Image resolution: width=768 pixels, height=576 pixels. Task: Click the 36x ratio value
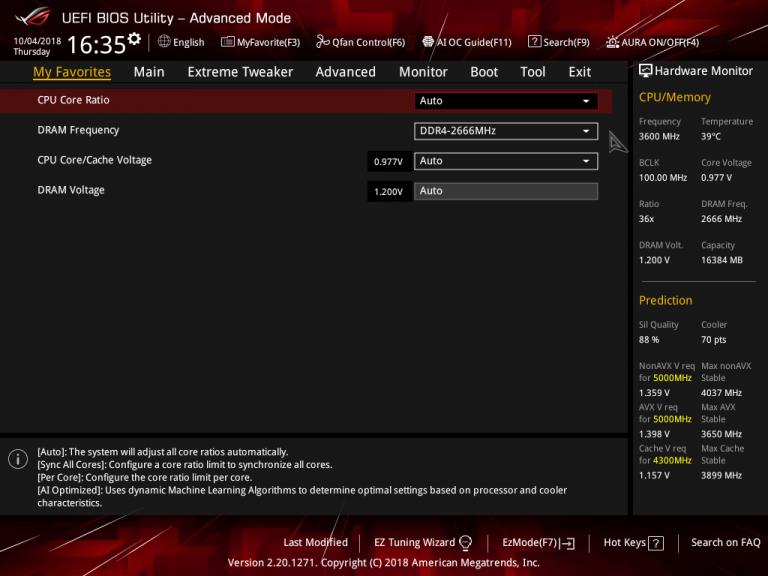[x=646, y=219]
